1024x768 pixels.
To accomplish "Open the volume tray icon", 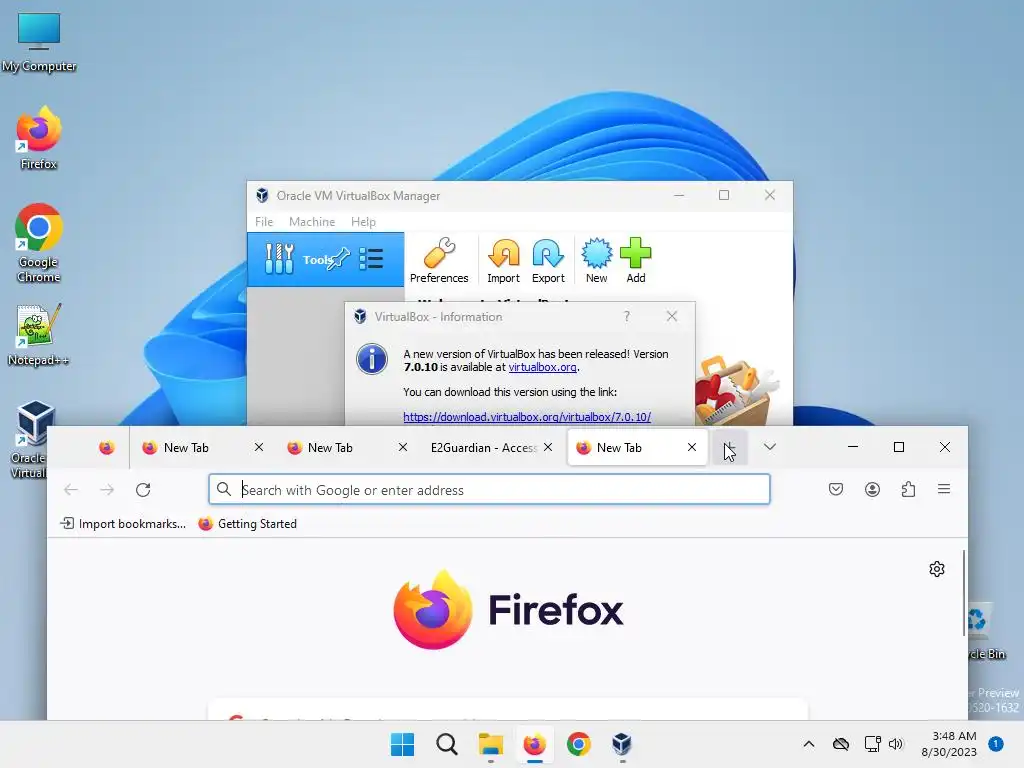I will point(896,744).
